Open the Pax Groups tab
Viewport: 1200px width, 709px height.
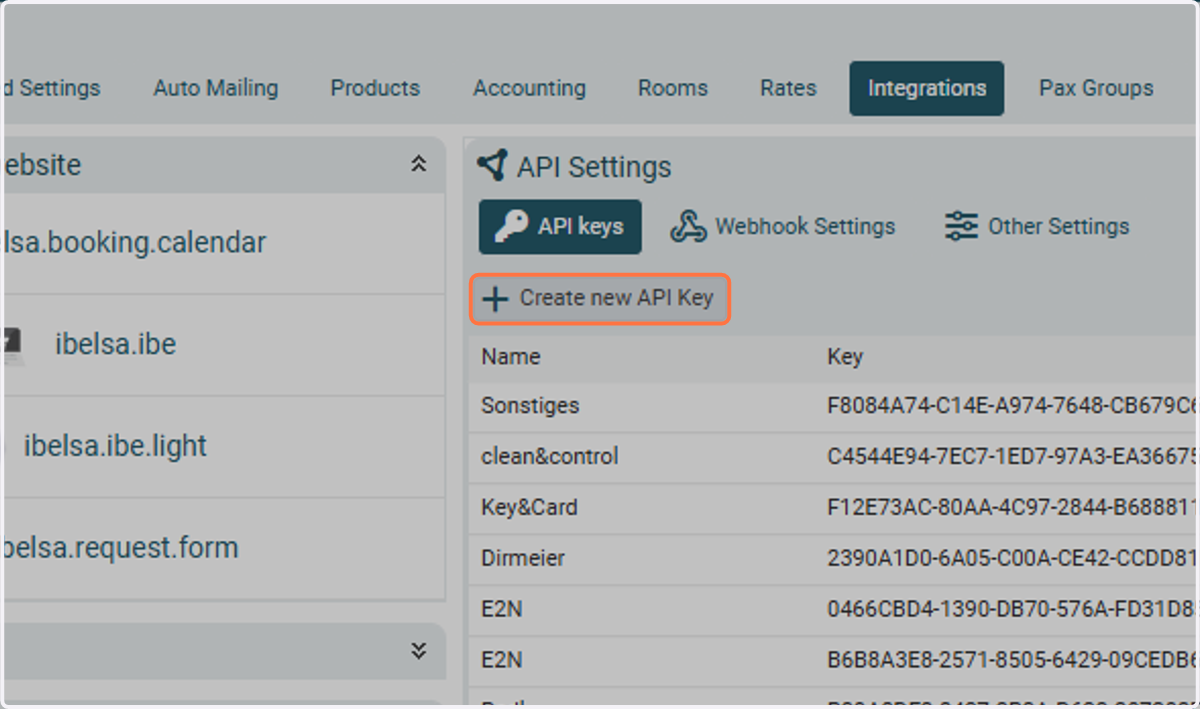click(1096, 88)
